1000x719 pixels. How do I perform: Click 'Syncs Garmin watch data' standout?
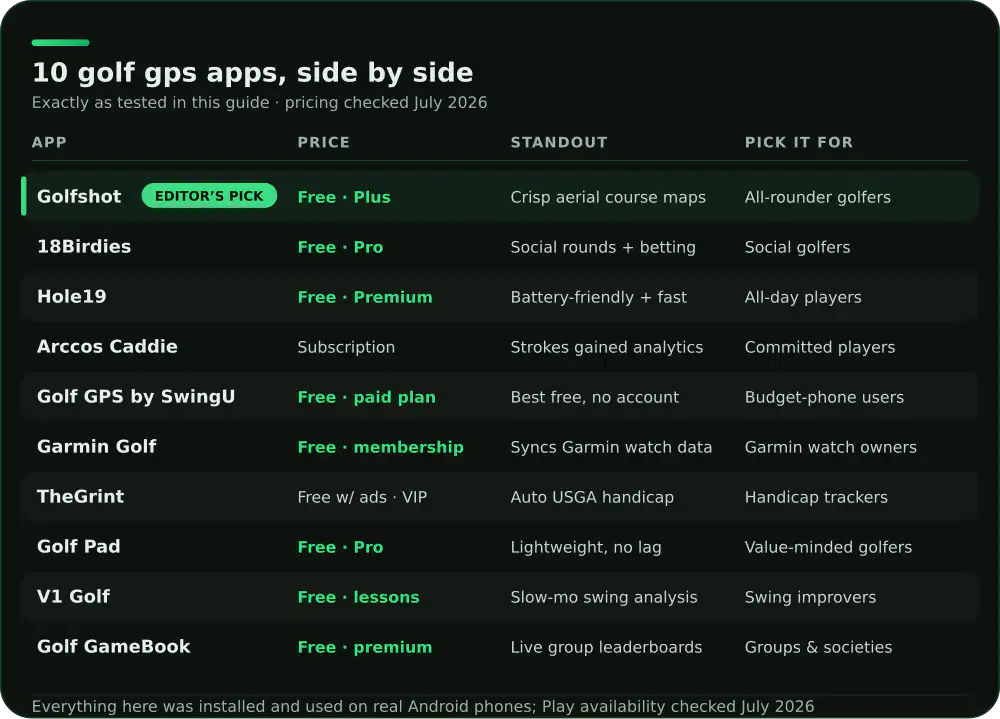click(611, 447)
